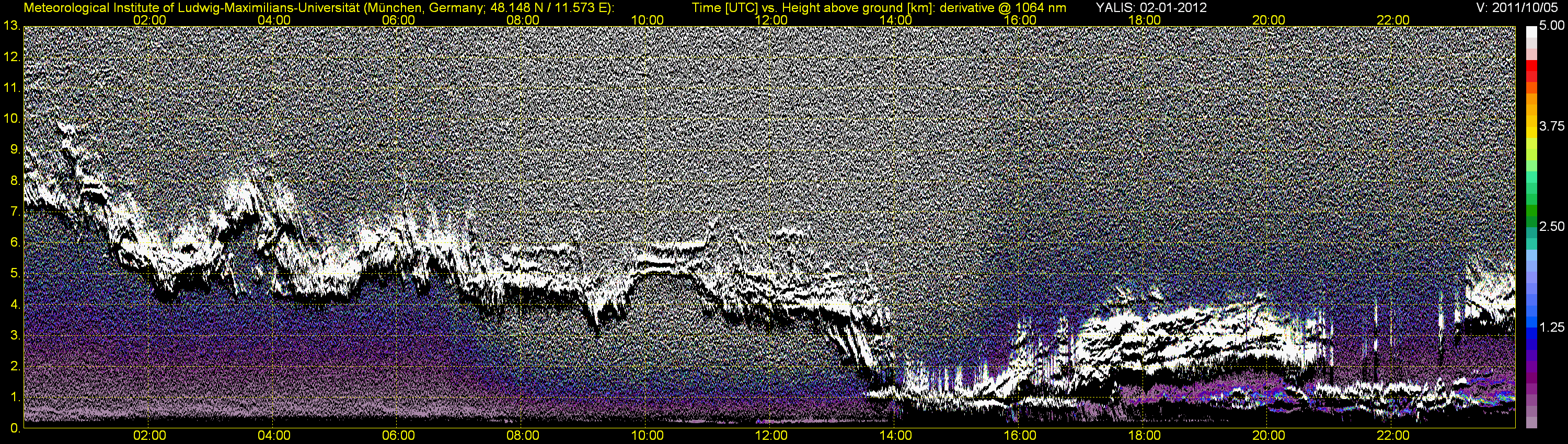1568x444 pixels.
Task: Click the 9 km height axis label
Action: [x=15, y=149]
